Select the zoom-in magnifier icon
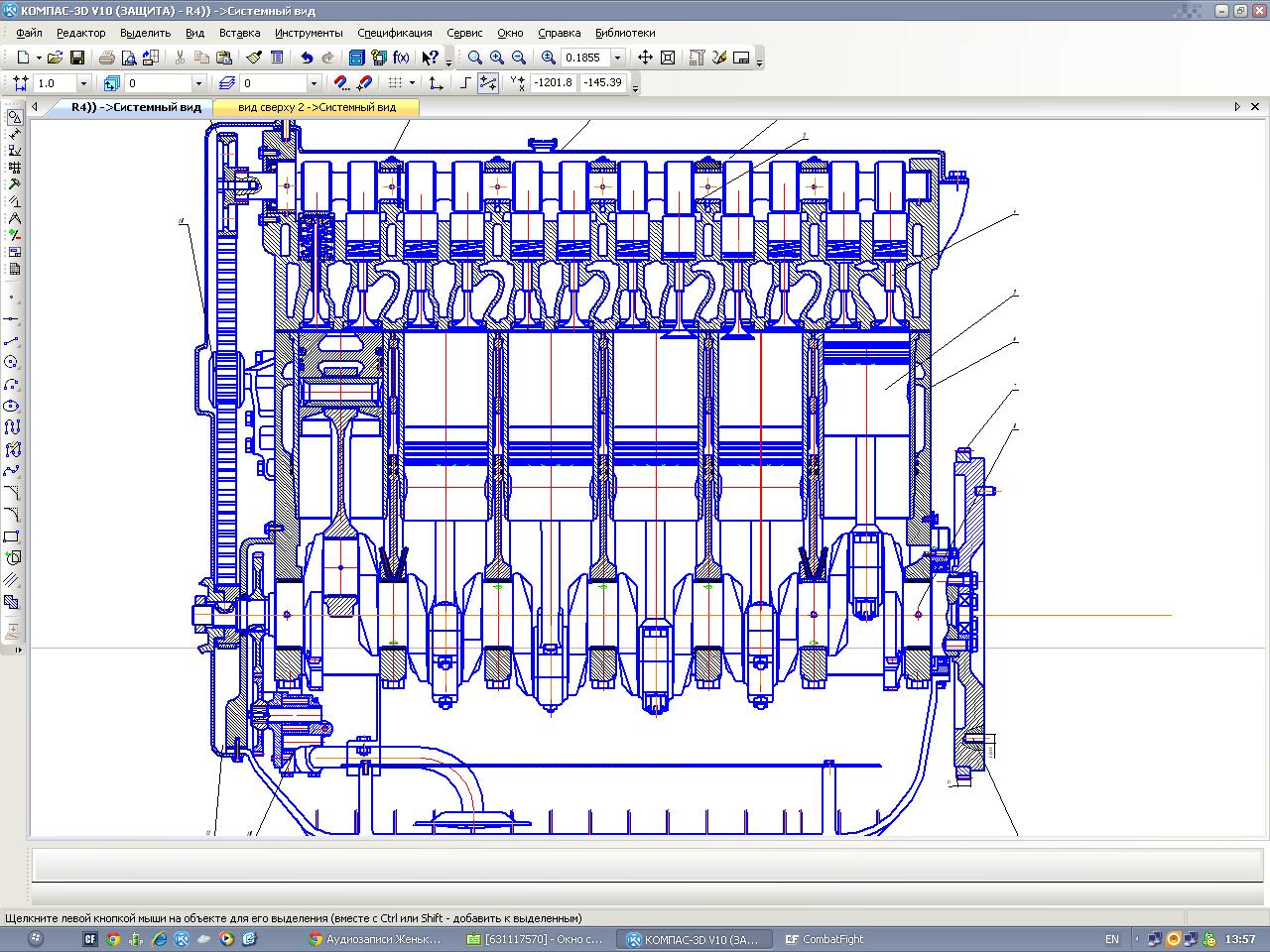Screen dimensions: 1270x952 [497, 58]
